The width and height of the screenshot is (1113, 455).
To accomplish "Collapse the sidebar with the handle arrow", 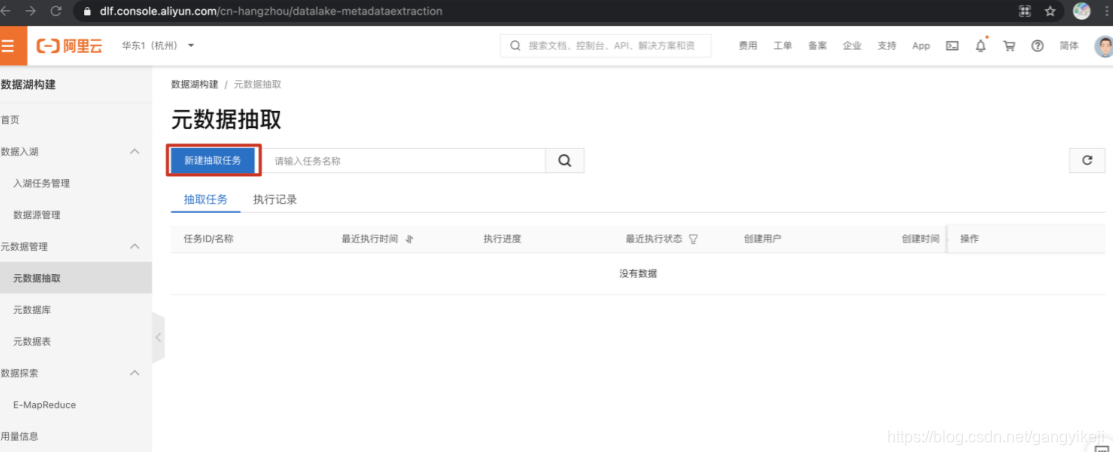I will 158,337.
